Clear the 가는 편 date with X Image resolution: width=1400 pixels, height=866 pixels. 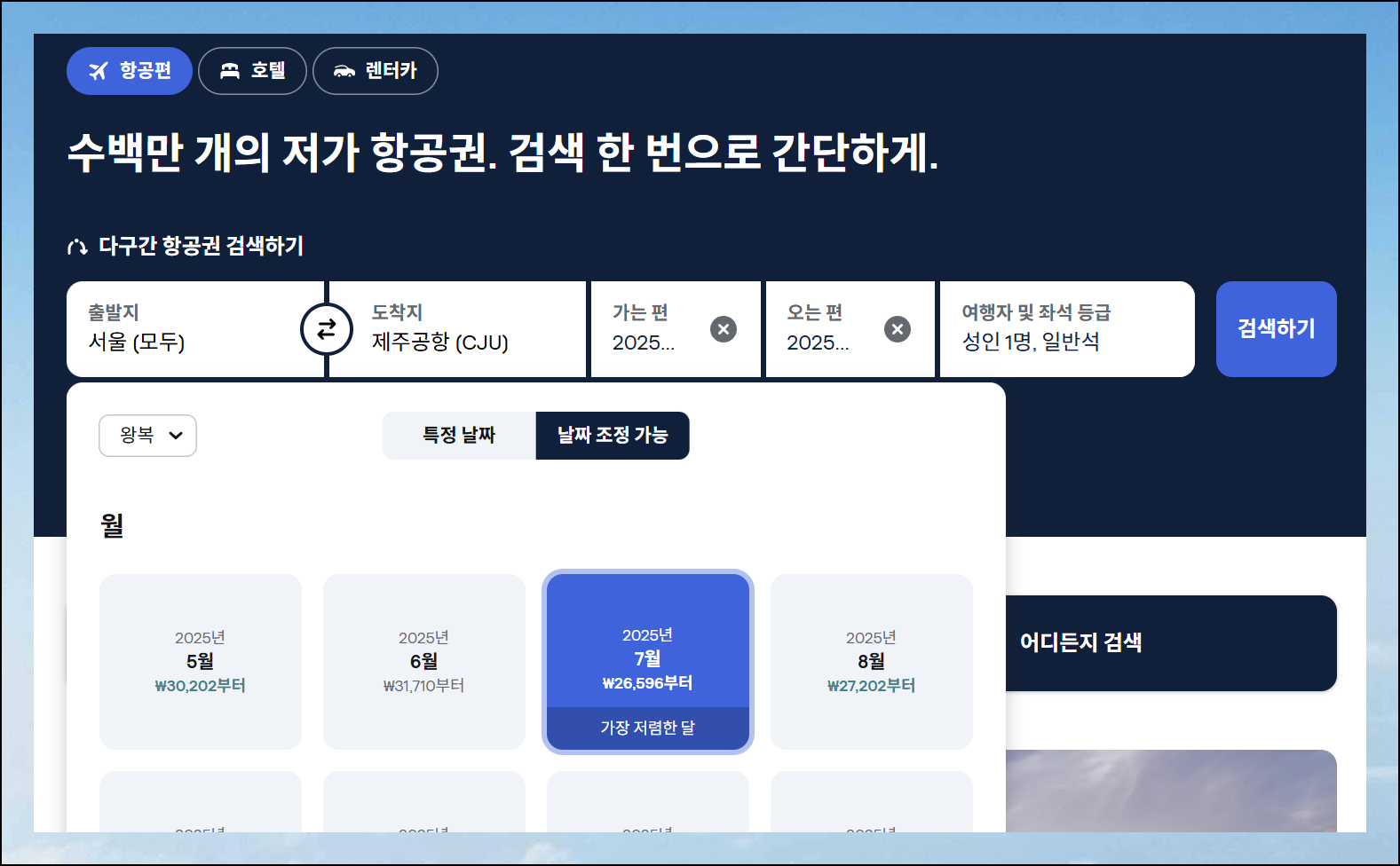point(724,329)
